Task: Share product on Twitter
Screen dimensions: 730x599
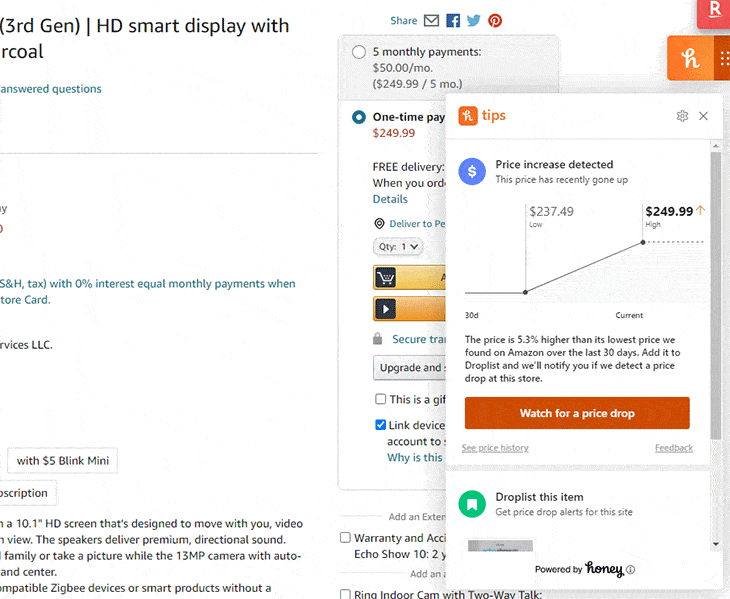Action: (473, 20)
